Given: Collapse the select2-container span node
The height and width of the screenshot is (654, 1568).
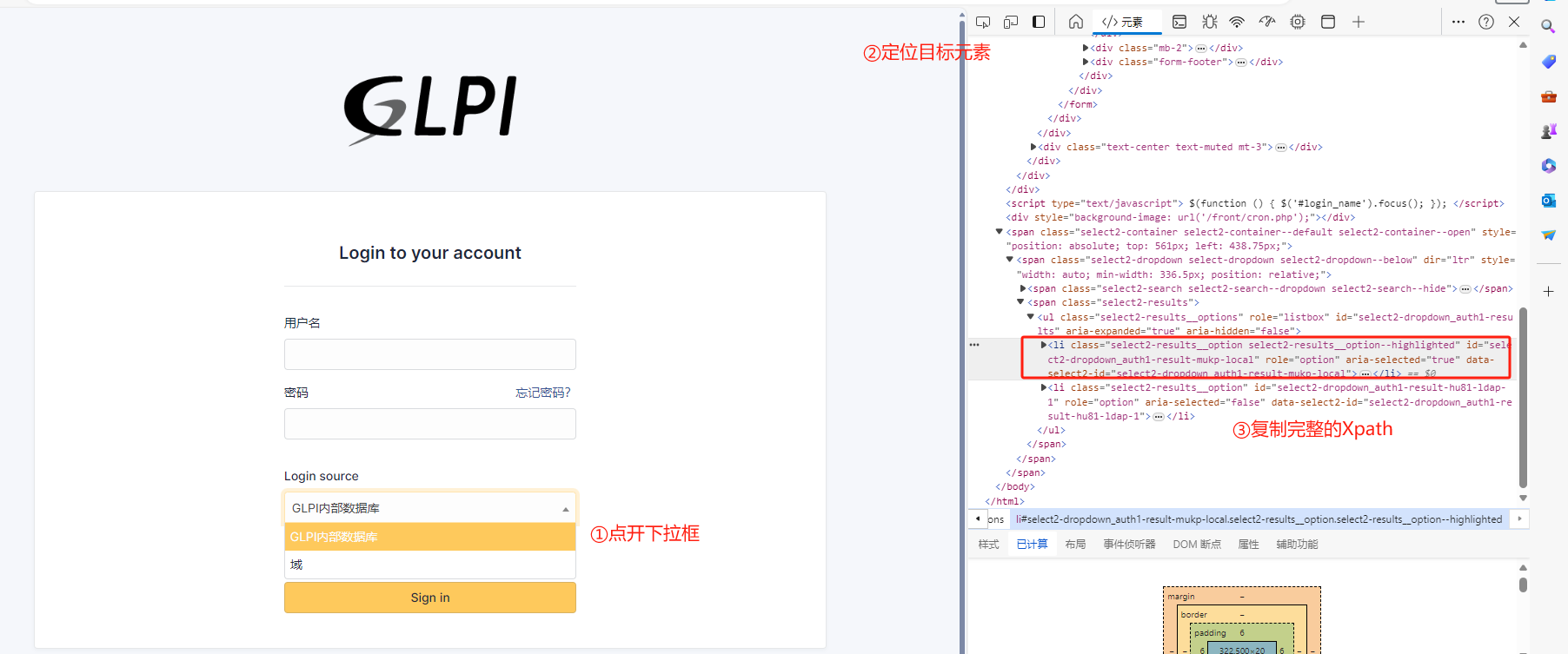Looking at the screenshot, I should 1000,232.
